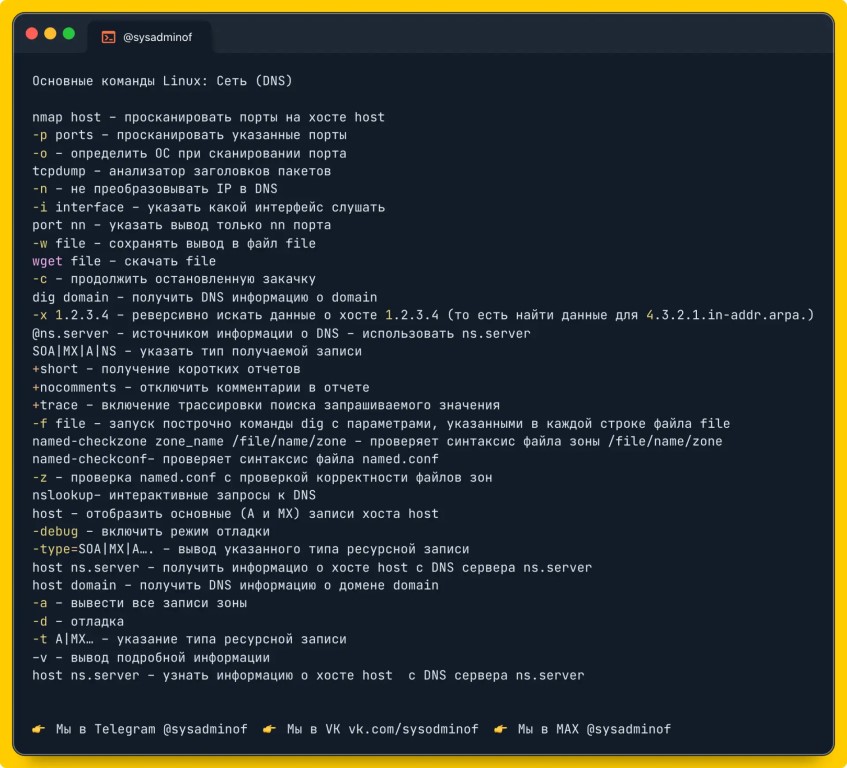The image size is (847, 768).
Task: Click the "+trace" option line
Action: [265, 405]
